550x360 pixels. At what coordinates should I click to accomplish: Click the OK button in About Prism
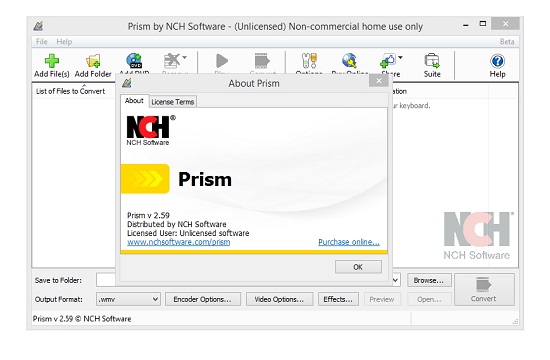pyautogui.click(x=358, y=267)
